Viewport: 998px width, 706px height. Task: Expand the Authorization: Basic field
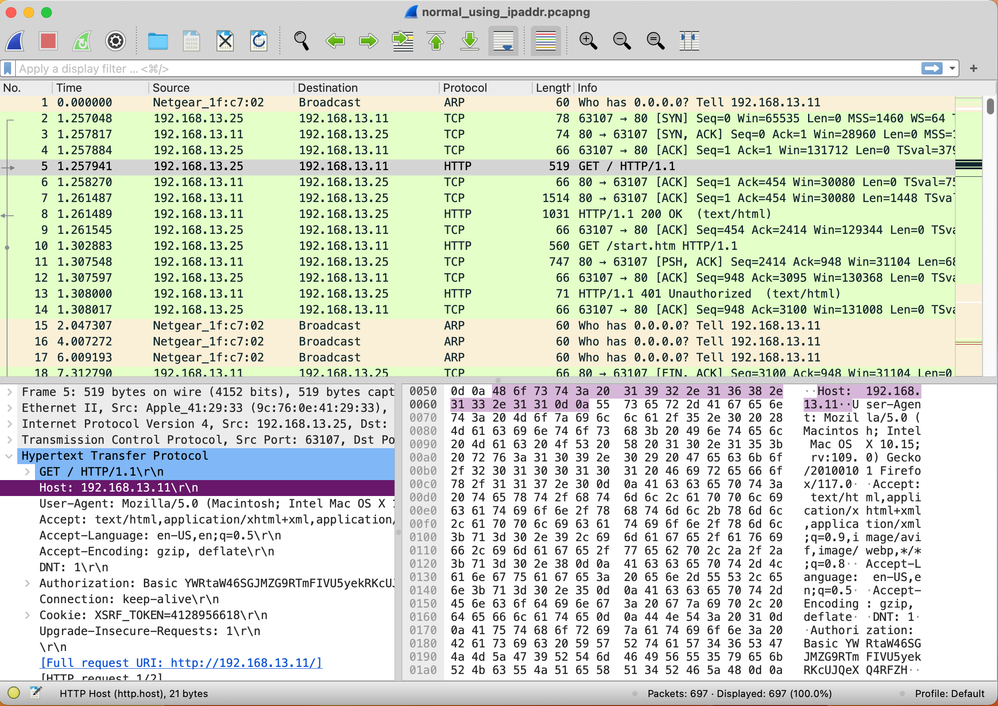pos(27,583)
